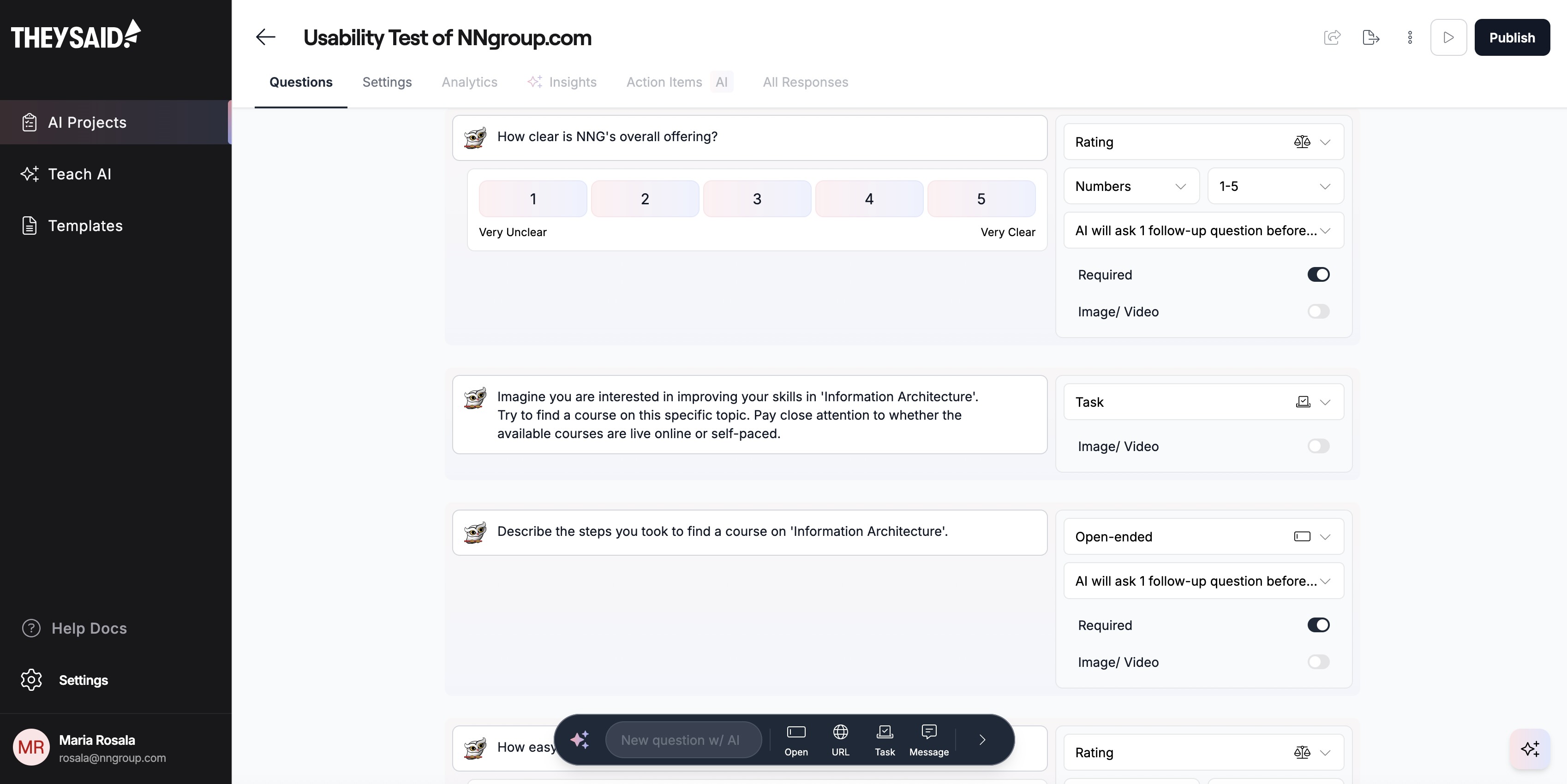Select rating 5 for NNG offering clarity
The image size is (1567, 784).
(981, 199)
